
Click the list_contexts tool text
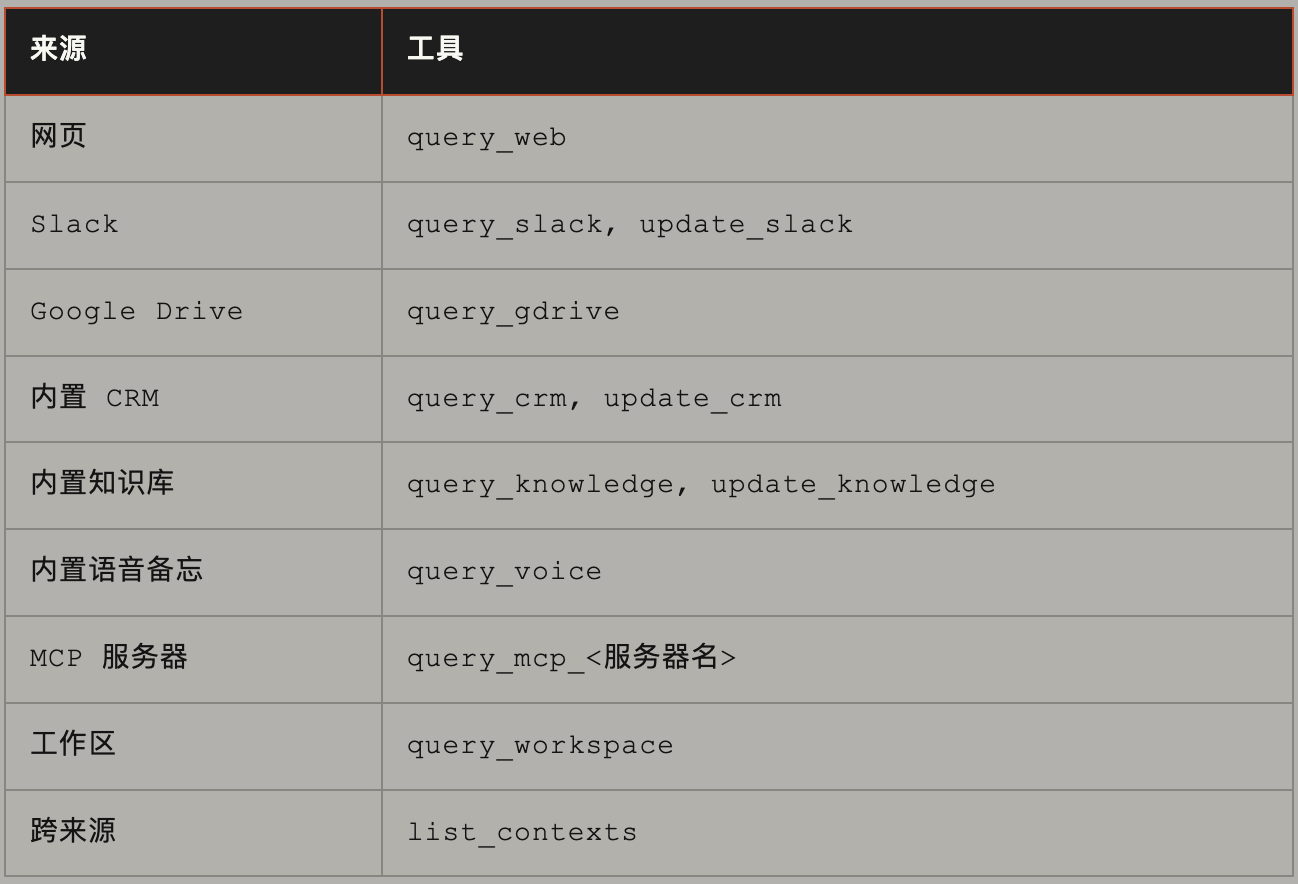[522, 833]
